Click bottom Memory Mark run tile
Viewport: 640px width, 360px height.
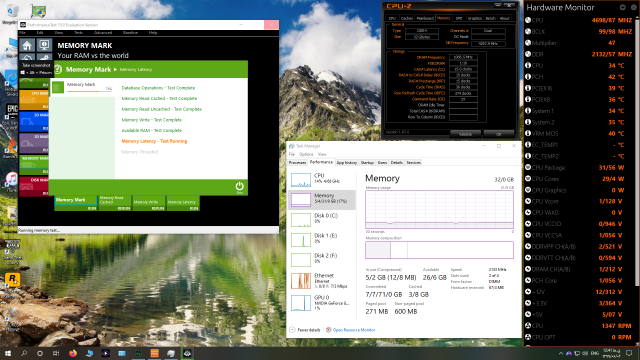click(x=76, y=203)
